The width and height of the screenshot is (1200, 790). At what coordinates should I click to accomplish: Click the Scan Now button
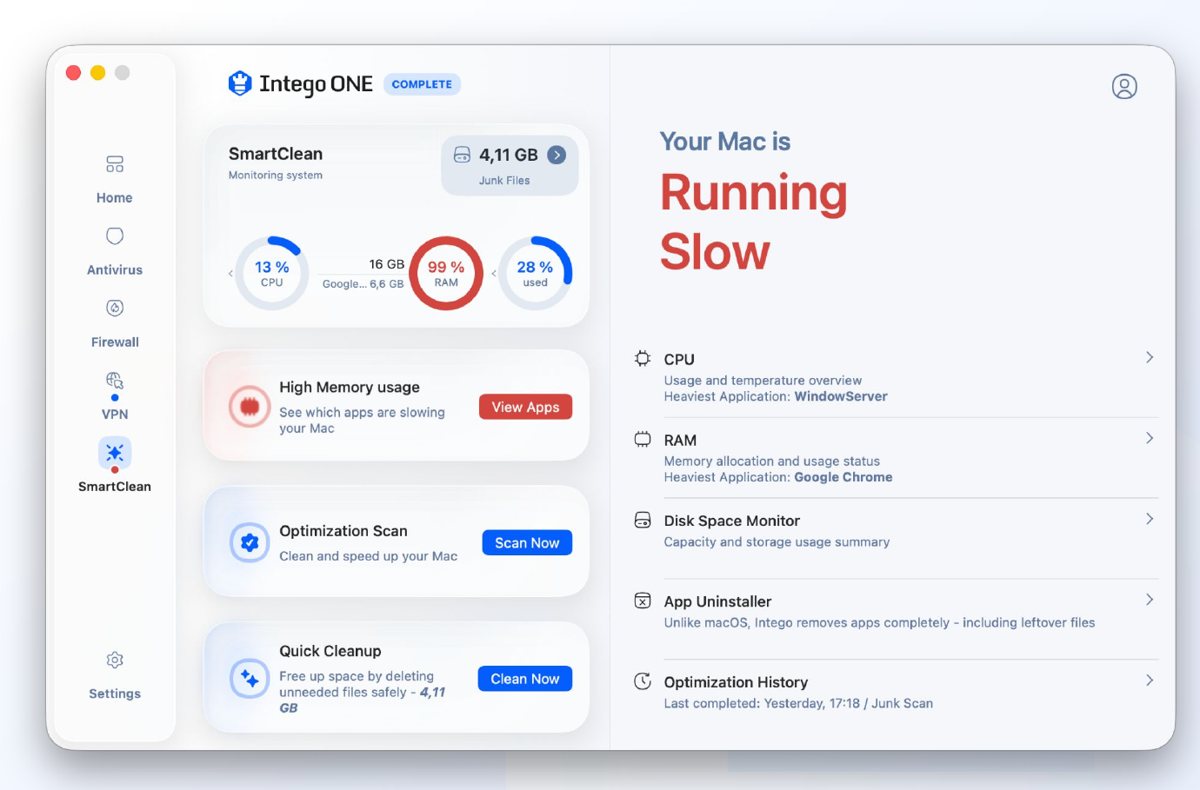pos(527,543)
